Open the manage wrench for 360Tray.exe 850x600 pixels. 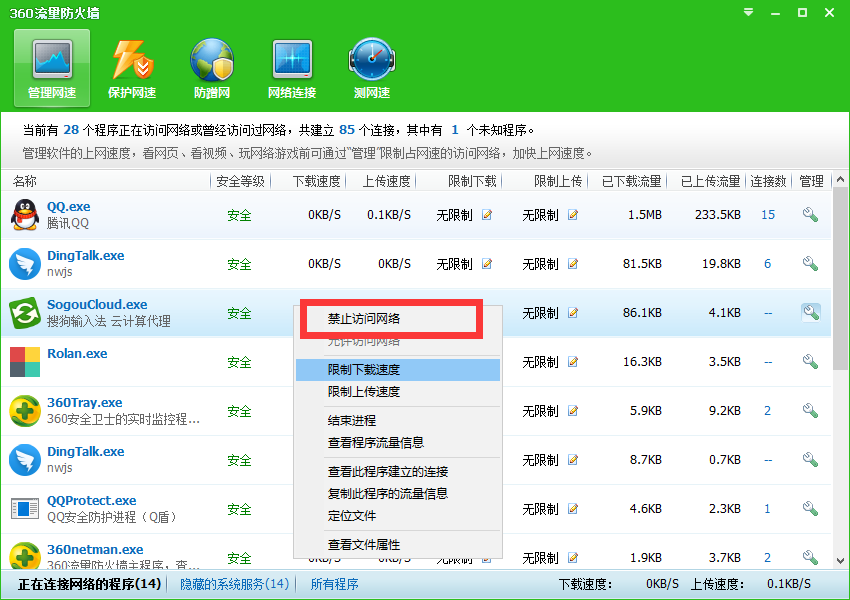(810, 411)
